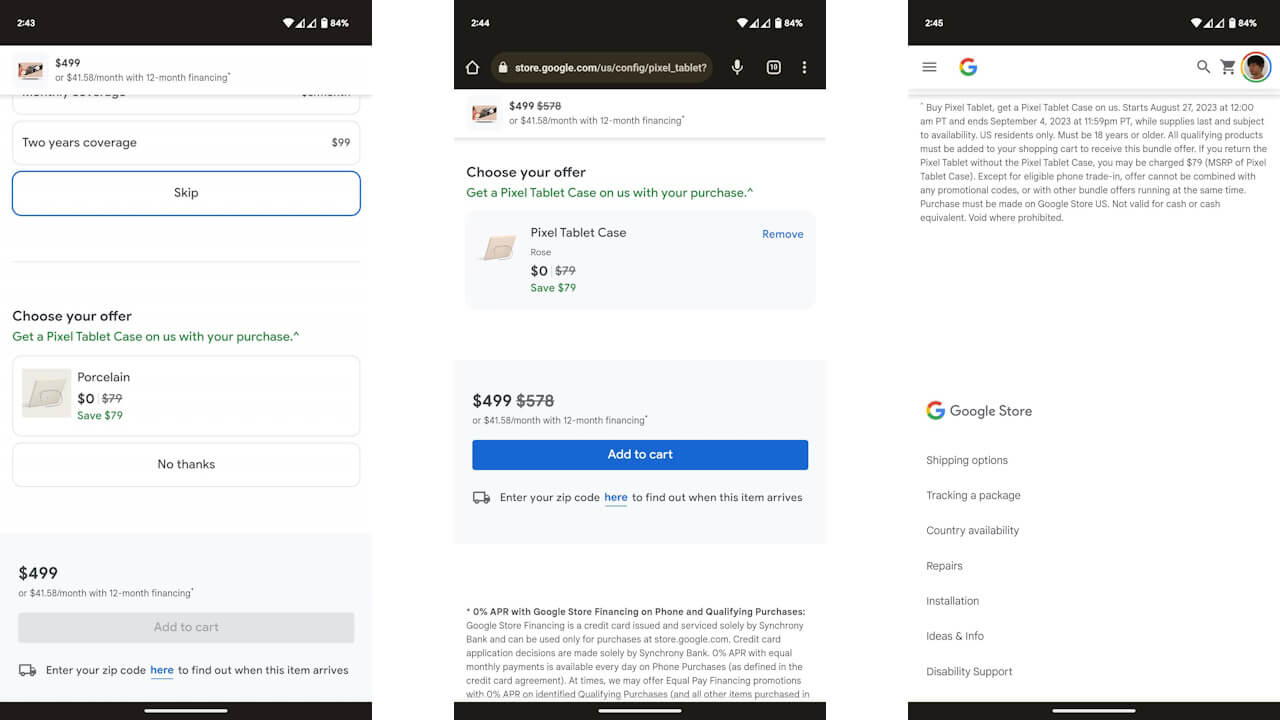
Task: Open Chrome's three-dot overflow menu
Action: coord(805,67)
